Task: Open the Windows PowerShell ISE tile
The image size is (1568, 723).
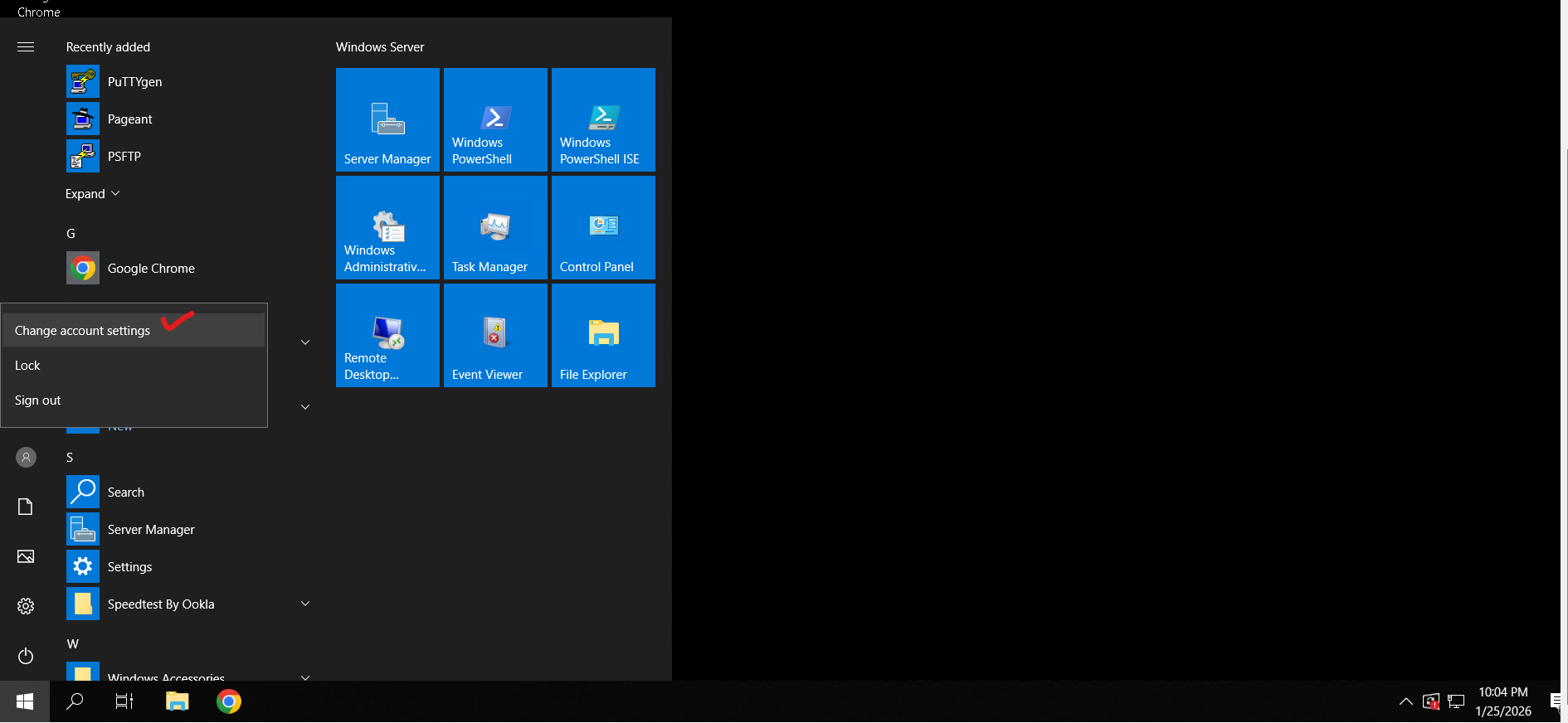Action: point(603,119)
